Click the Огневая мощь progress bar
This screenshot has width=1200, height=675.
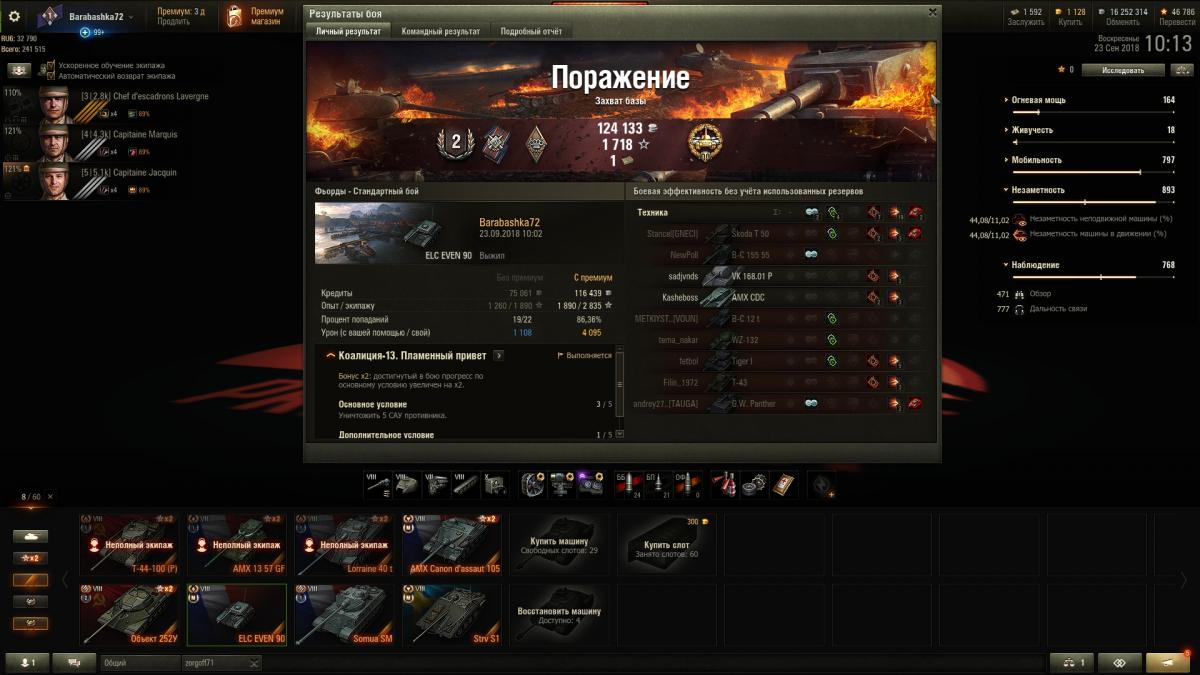tap(1094, 112)
